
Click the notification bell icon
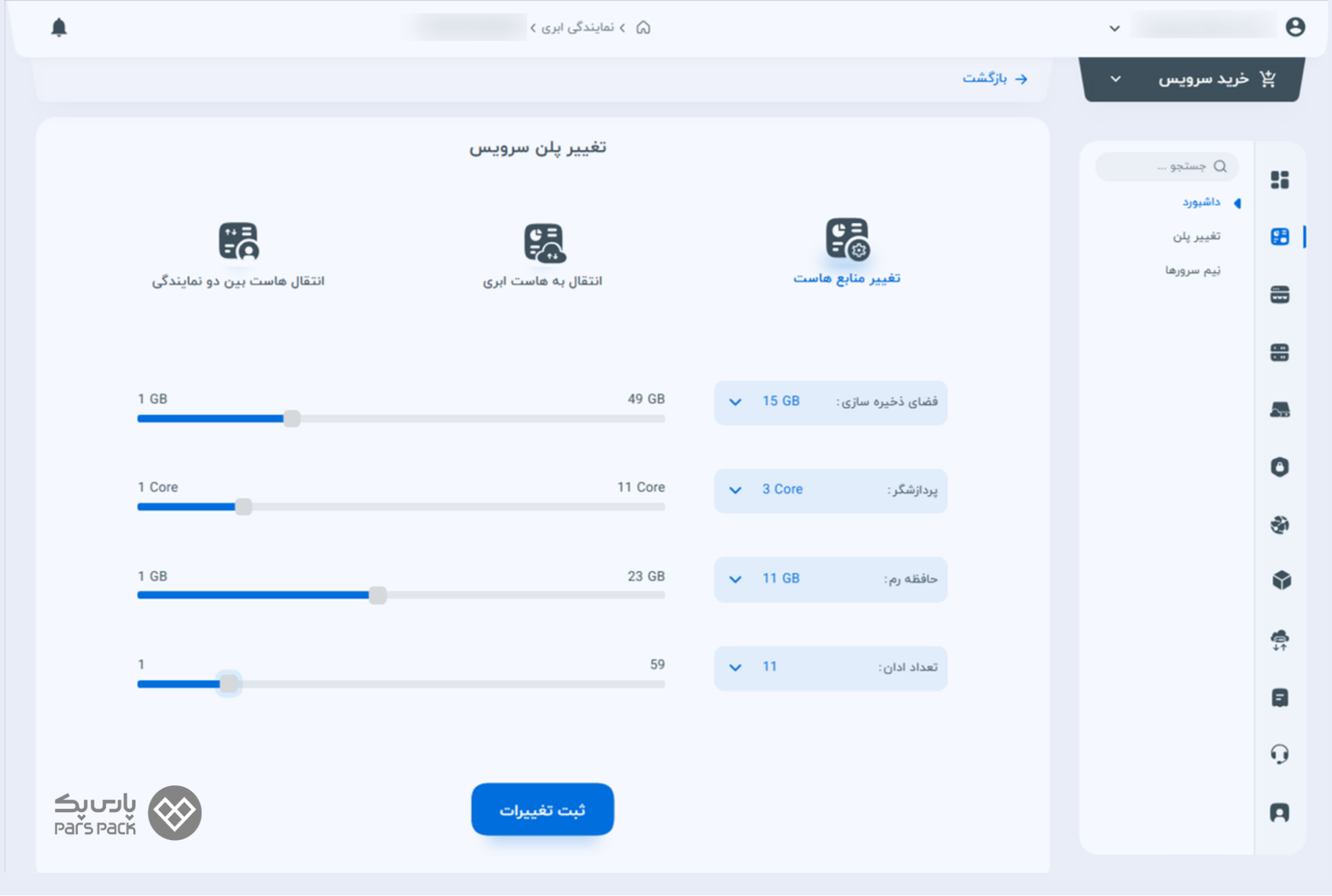click(59, 27)
